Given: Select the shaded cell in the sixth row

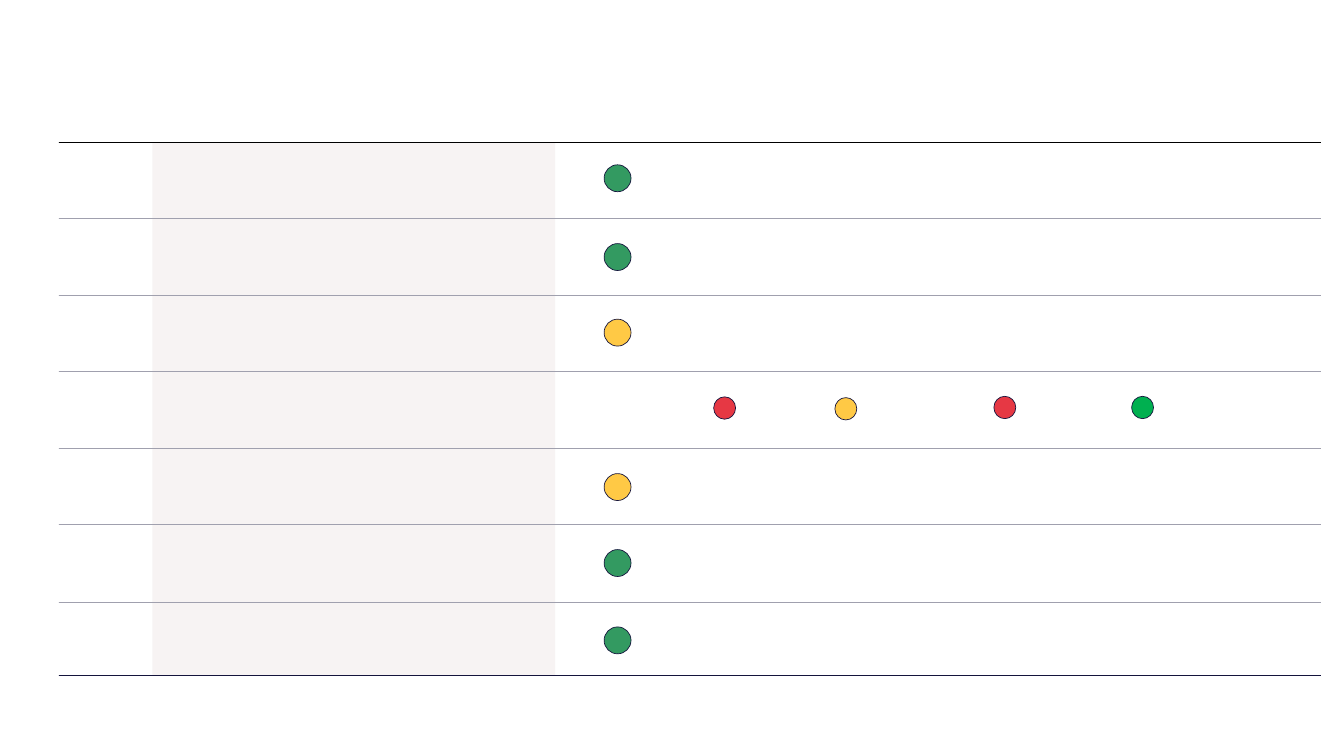Looking at the screenshot, I should pyautogui.click(x=353, y=563).
